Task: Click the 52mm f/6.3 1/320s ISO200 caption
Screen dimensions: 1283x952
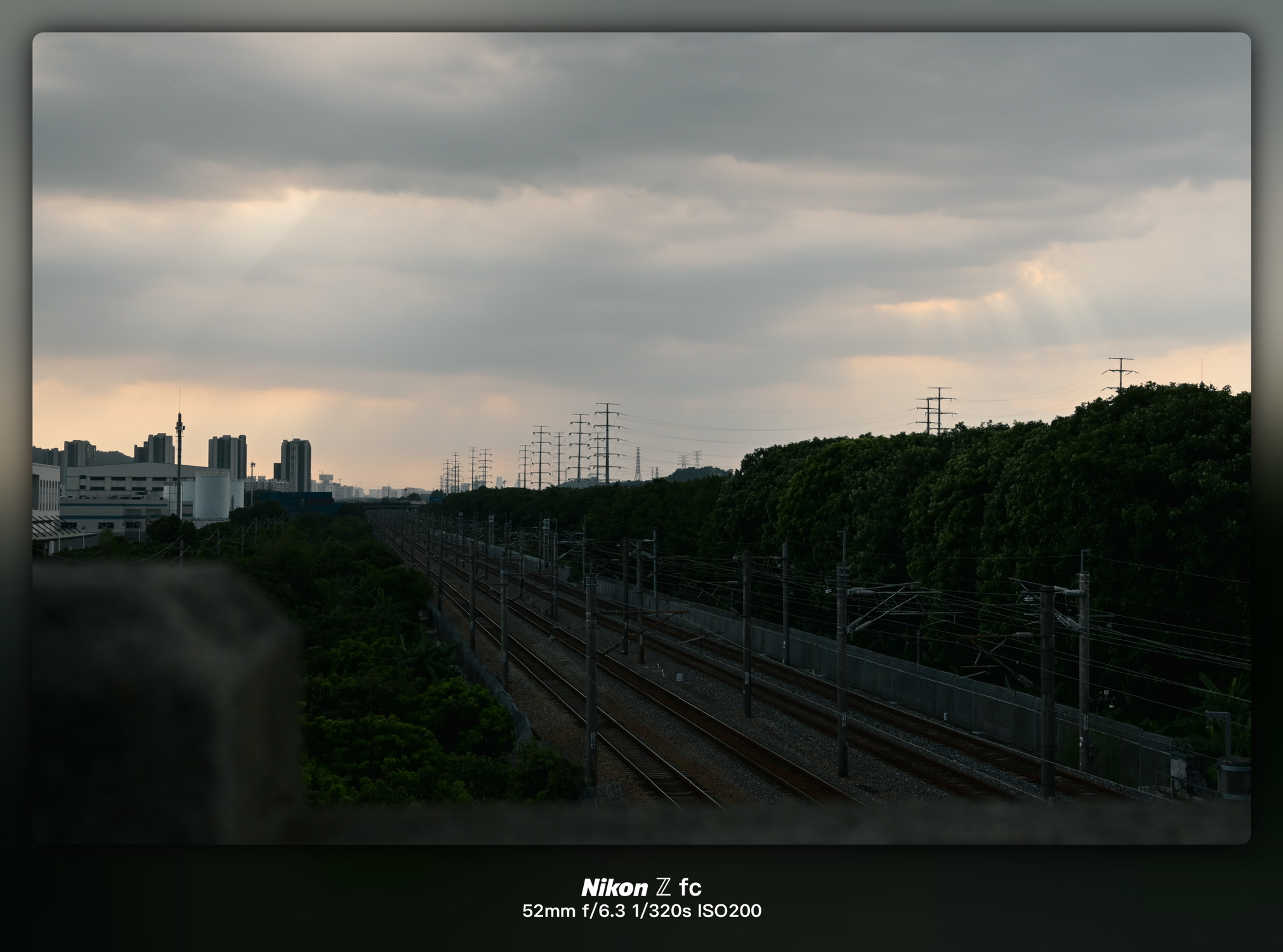Action: (x=641, y=911)
